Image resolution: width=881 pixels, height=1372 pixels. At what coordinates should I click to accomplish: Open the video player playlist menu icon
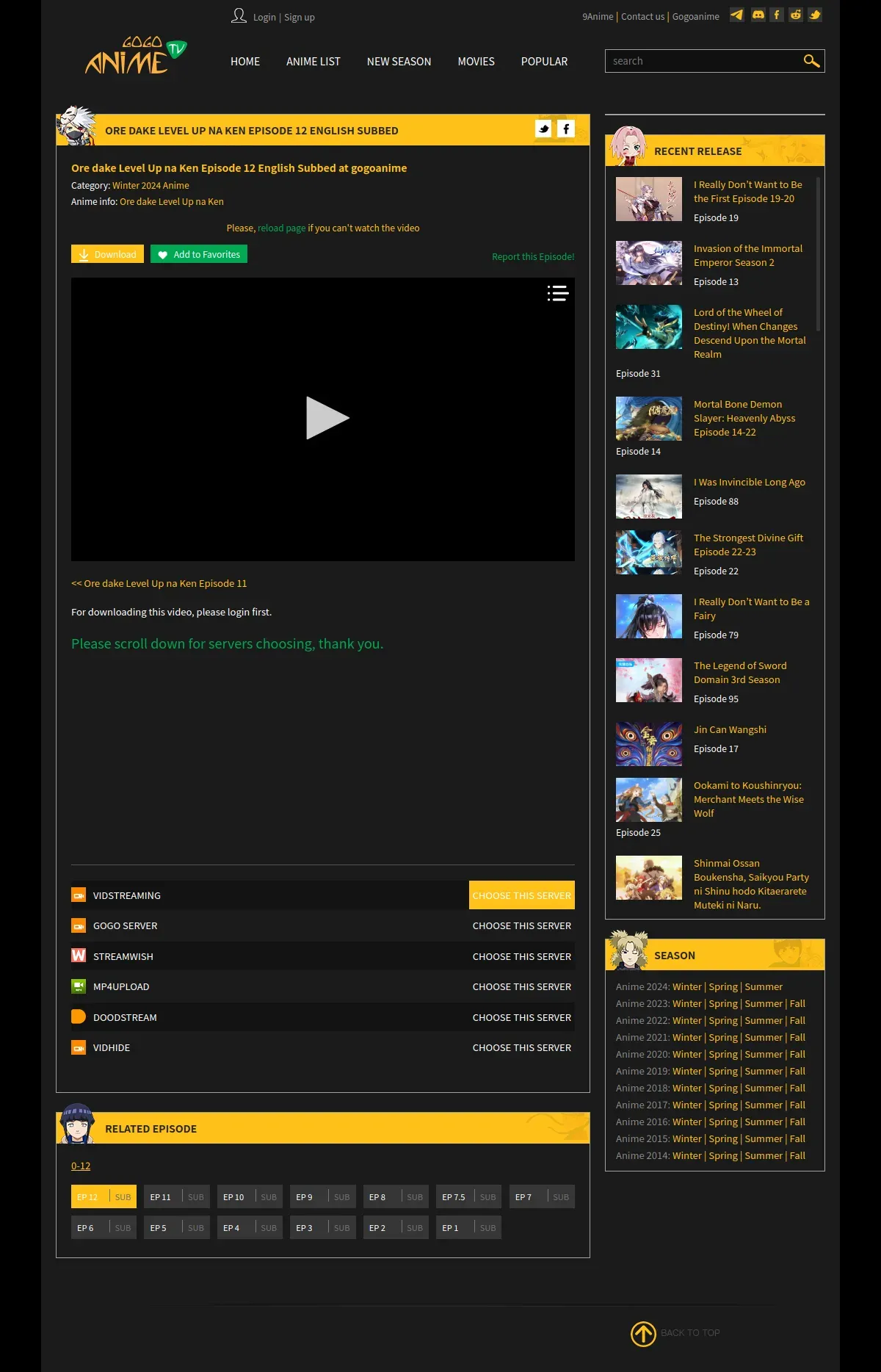tap(558, 293)
